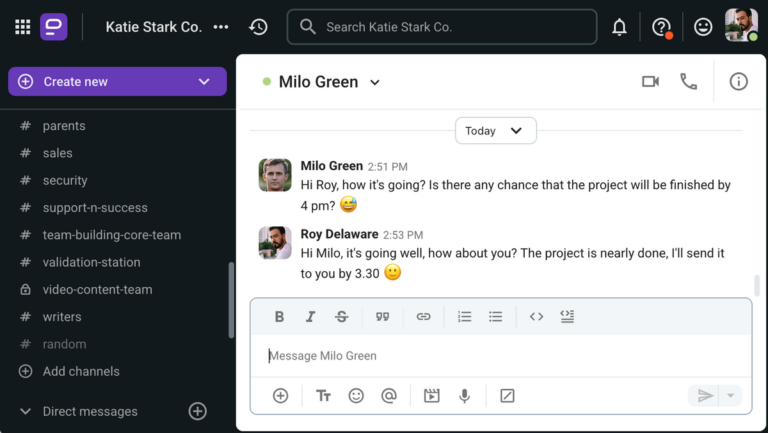
Task: Switch to the video-content-team channel
Action: pyautogui.click(x=97, y=290)
